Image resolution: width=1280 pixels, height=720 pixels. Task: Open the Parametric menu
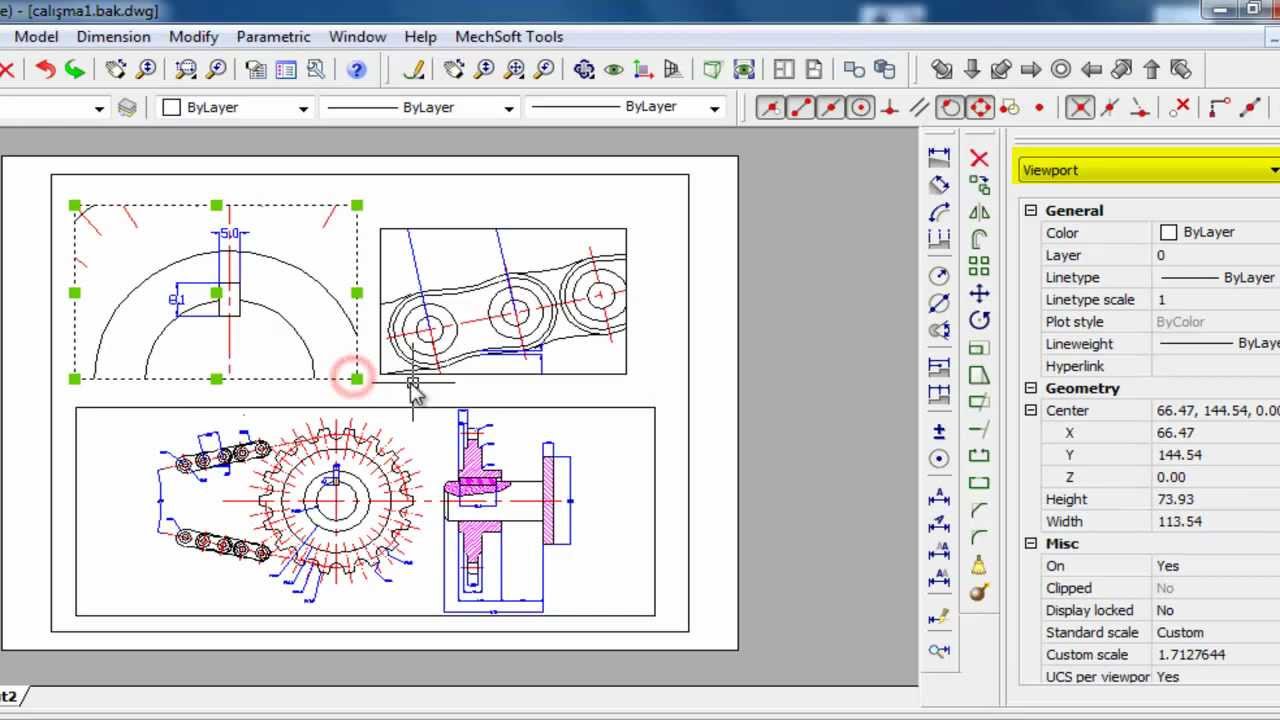[x=273, y=37]
